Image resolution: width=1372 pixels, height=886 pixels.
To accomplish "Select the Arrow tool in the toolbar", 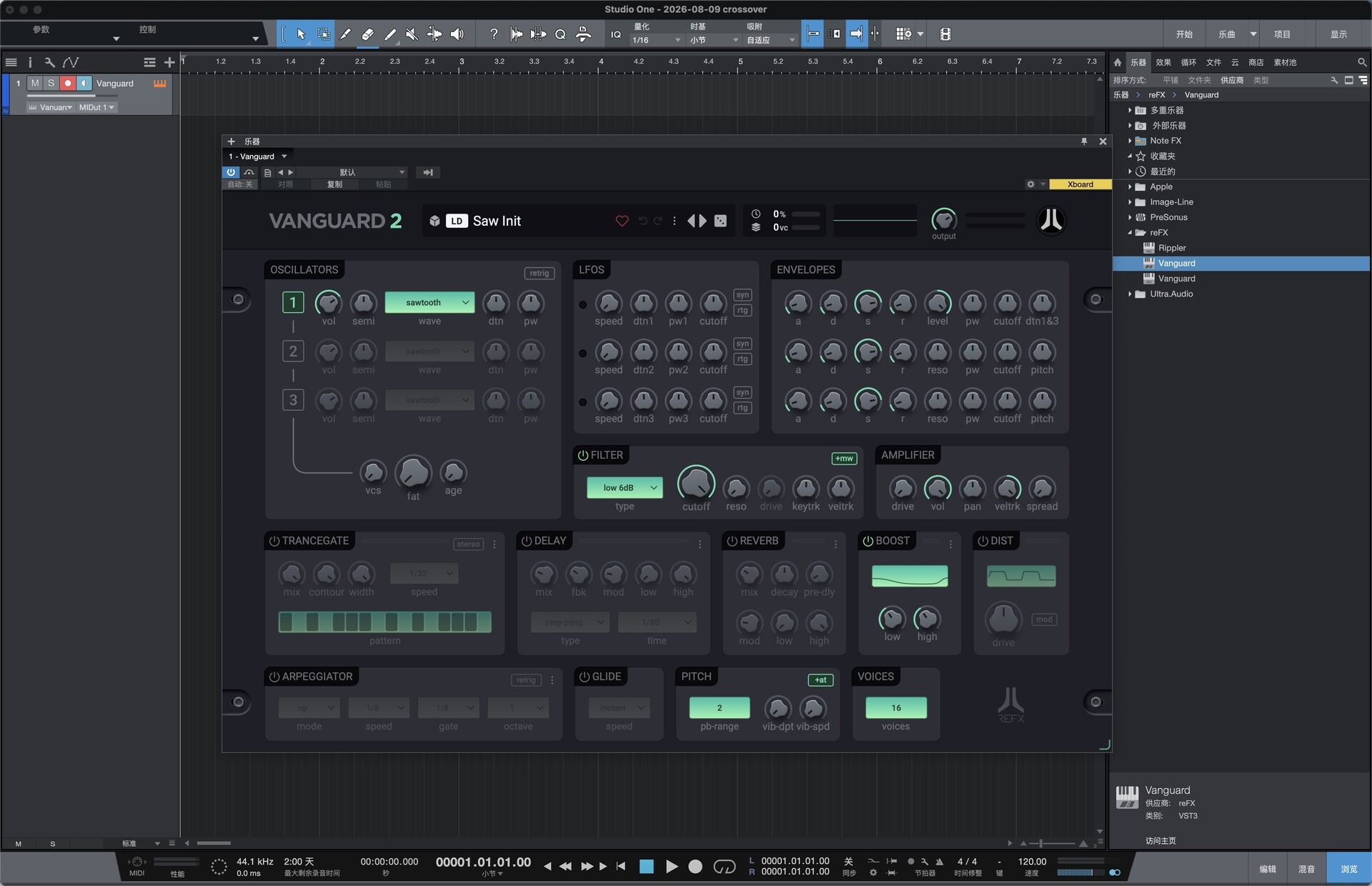I will point(301,34).
